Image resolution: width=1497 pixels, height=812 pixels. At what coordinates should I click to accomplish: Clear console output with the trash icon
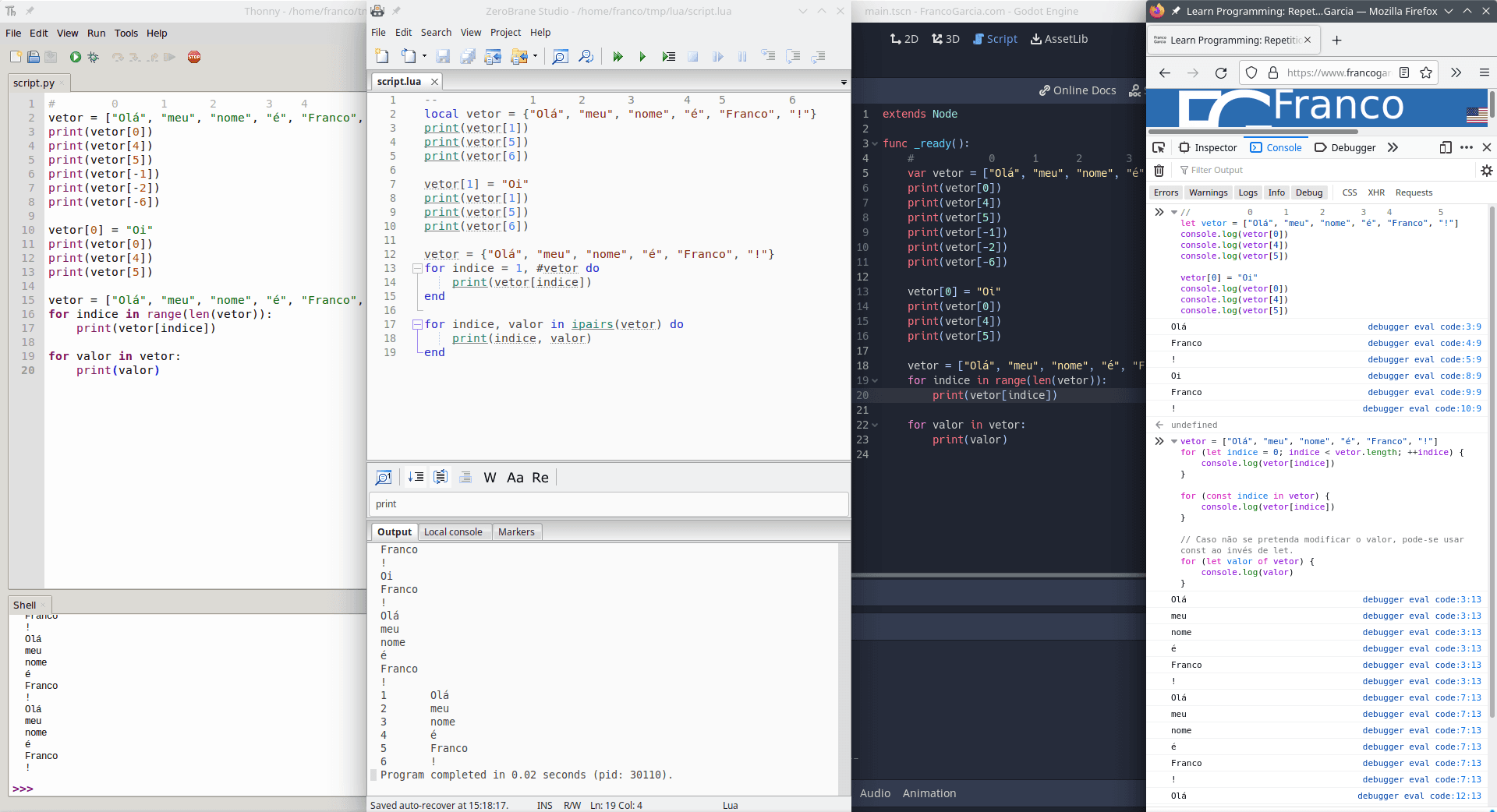point(1159,171)
